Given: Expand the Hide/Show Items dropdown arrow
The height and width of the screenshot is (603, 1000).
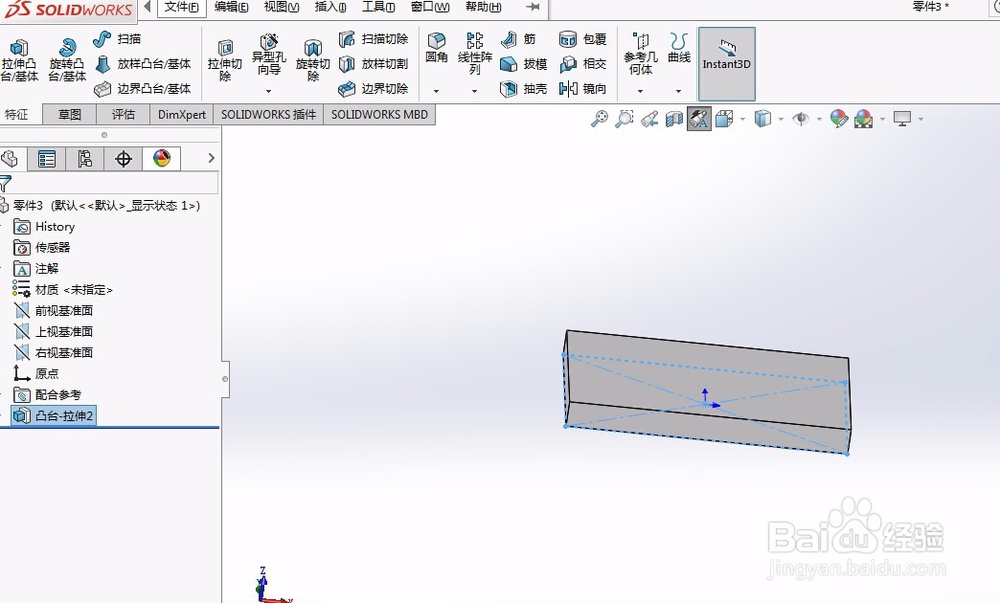Looking at the screenshot, I should tap(819, 119).
